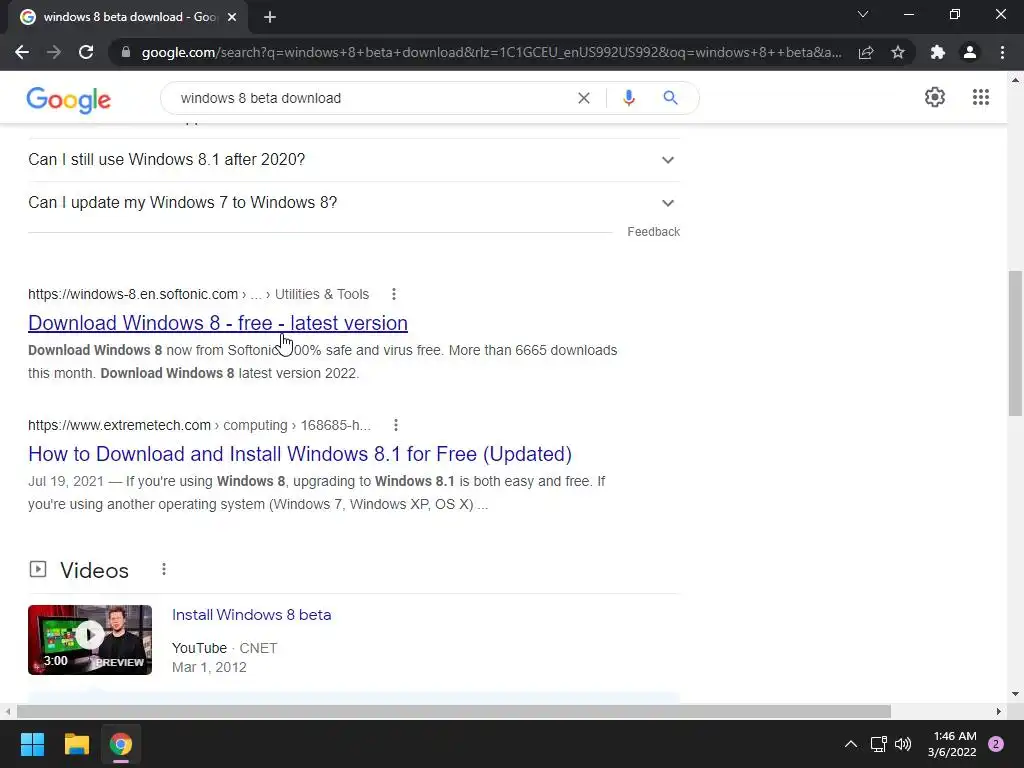Viewport: 1024px width, 768px height.
Task: Open the notifications badge
Action: pos(996,744)
